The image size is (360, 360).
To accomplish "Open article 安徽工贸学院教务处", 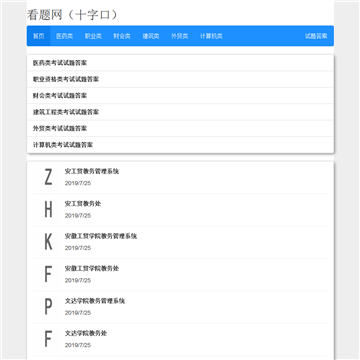I will point(92,268).
